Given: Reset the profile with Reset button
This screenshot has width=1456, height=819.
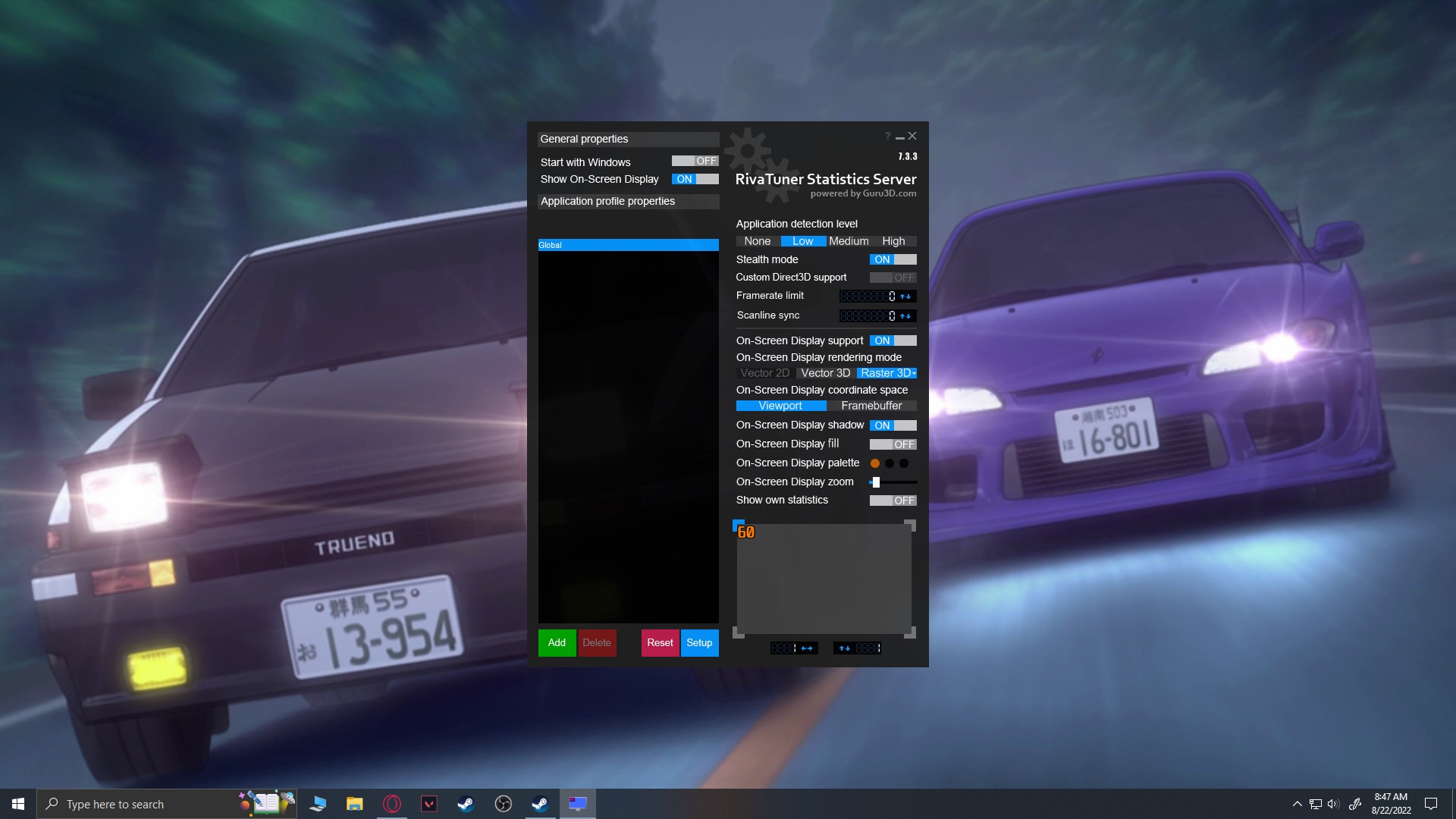Looking at the screenshot, I should pyautogui.click(x=660, y=642).
